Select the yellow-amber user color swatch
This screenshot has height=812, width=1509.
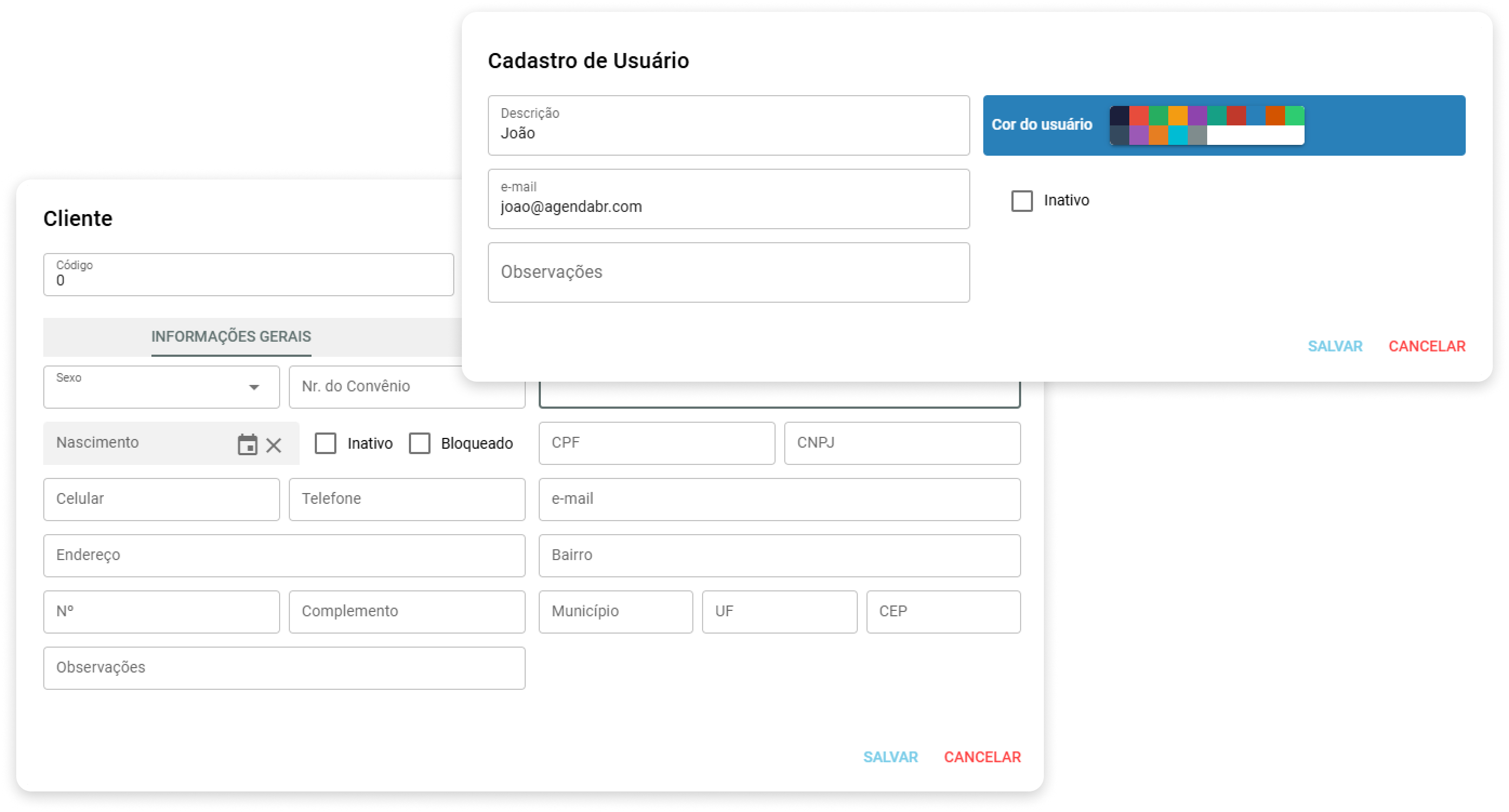pos(1177,115)
